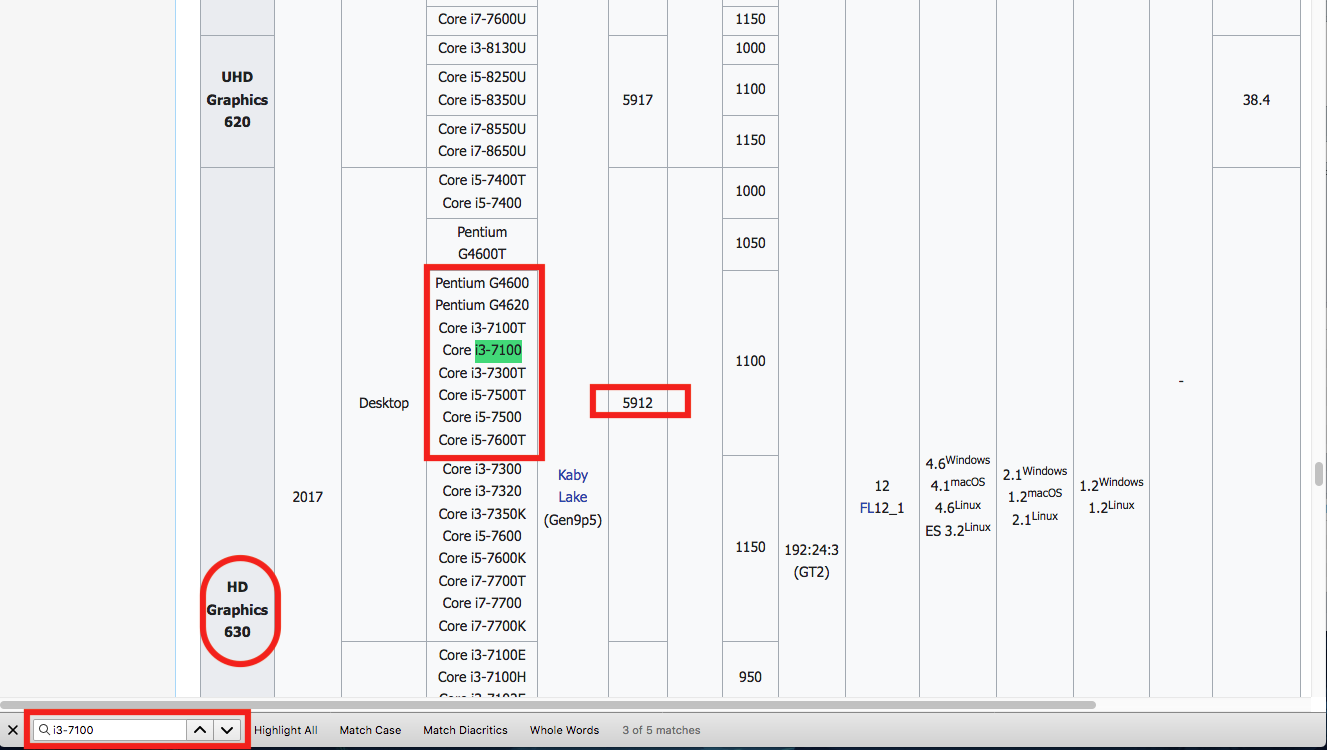Viewport: 1327px width, 750px height.
Task: Click the magnifier icon in find field
Action: pos(44,730)
